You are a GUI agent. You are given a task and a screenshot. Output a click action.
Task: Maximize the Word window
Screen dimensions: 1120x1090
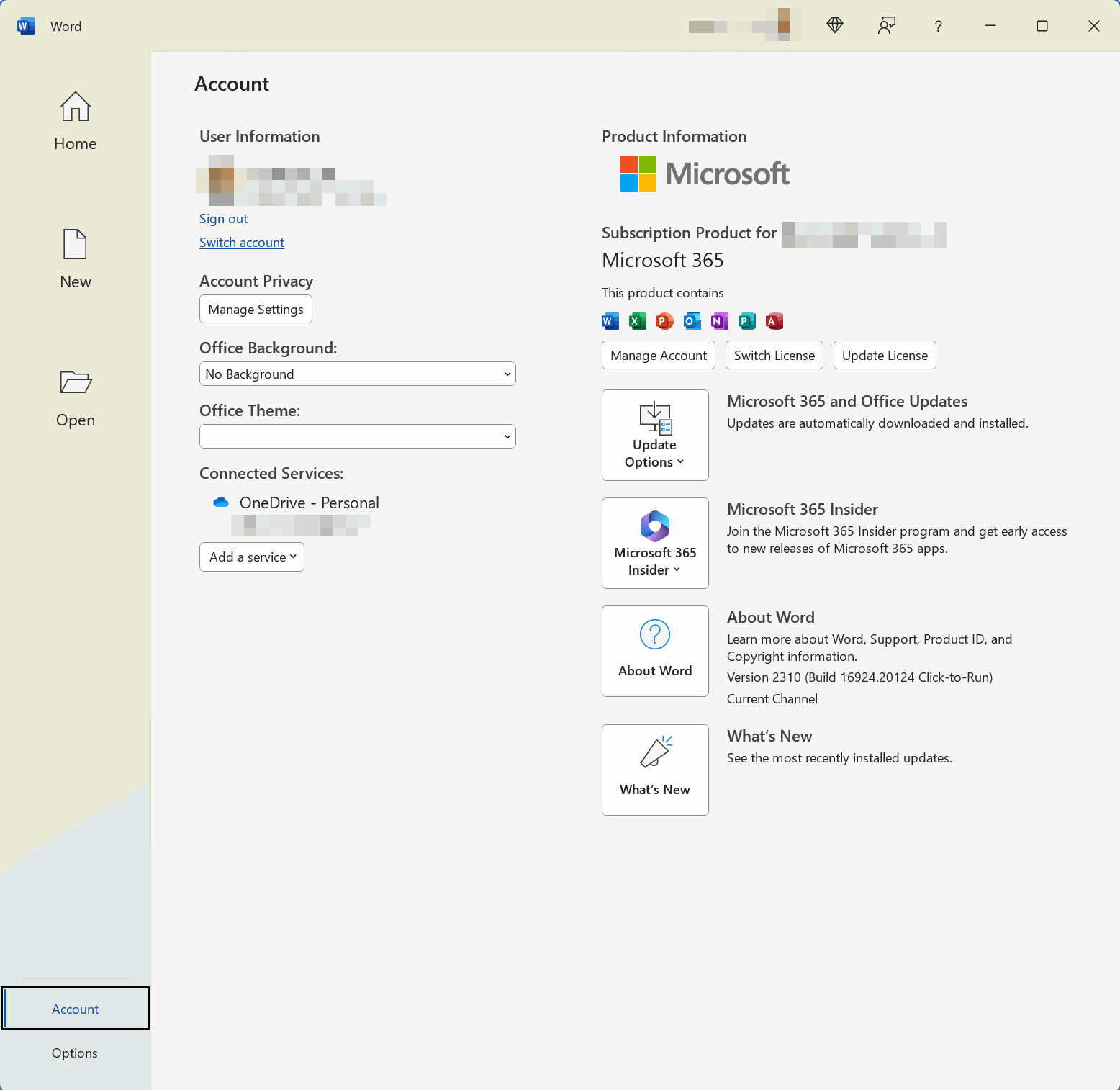pyautogui.click(x=1042, y=26)
